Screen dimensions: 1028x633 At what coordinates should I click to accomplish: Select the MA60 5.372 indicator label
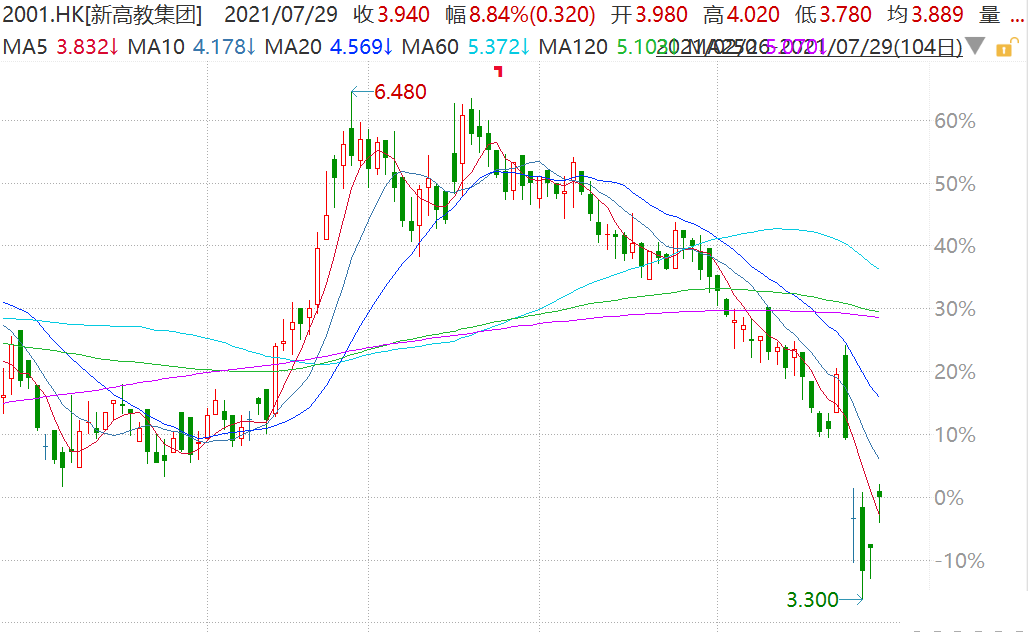click(x=465, y=47)
